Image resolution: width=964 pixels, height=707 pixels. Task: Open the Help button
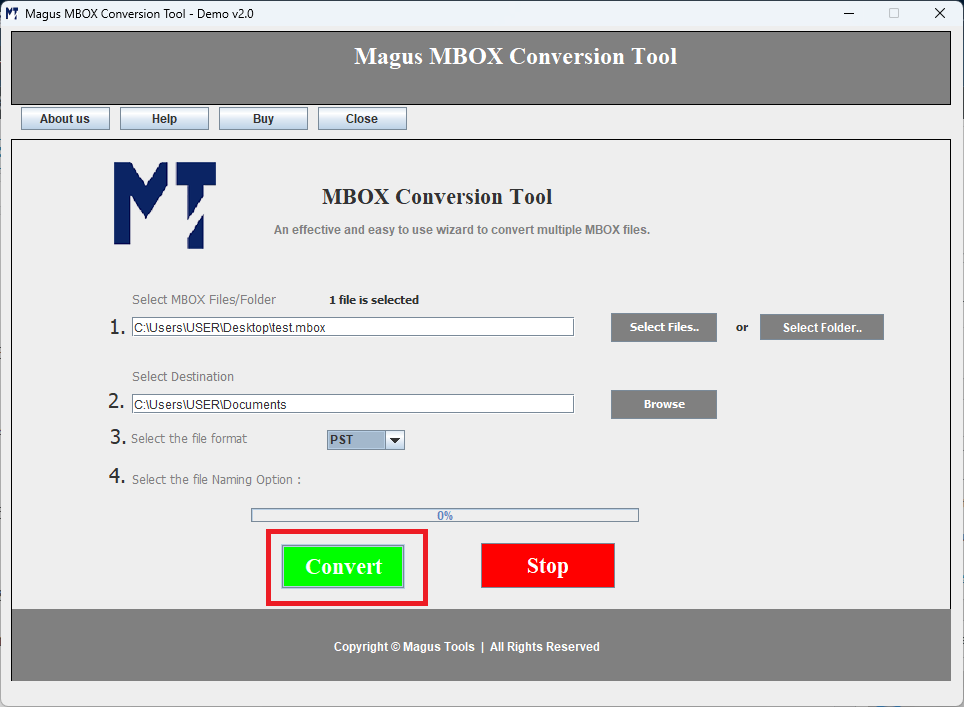(x=164, y=119)
